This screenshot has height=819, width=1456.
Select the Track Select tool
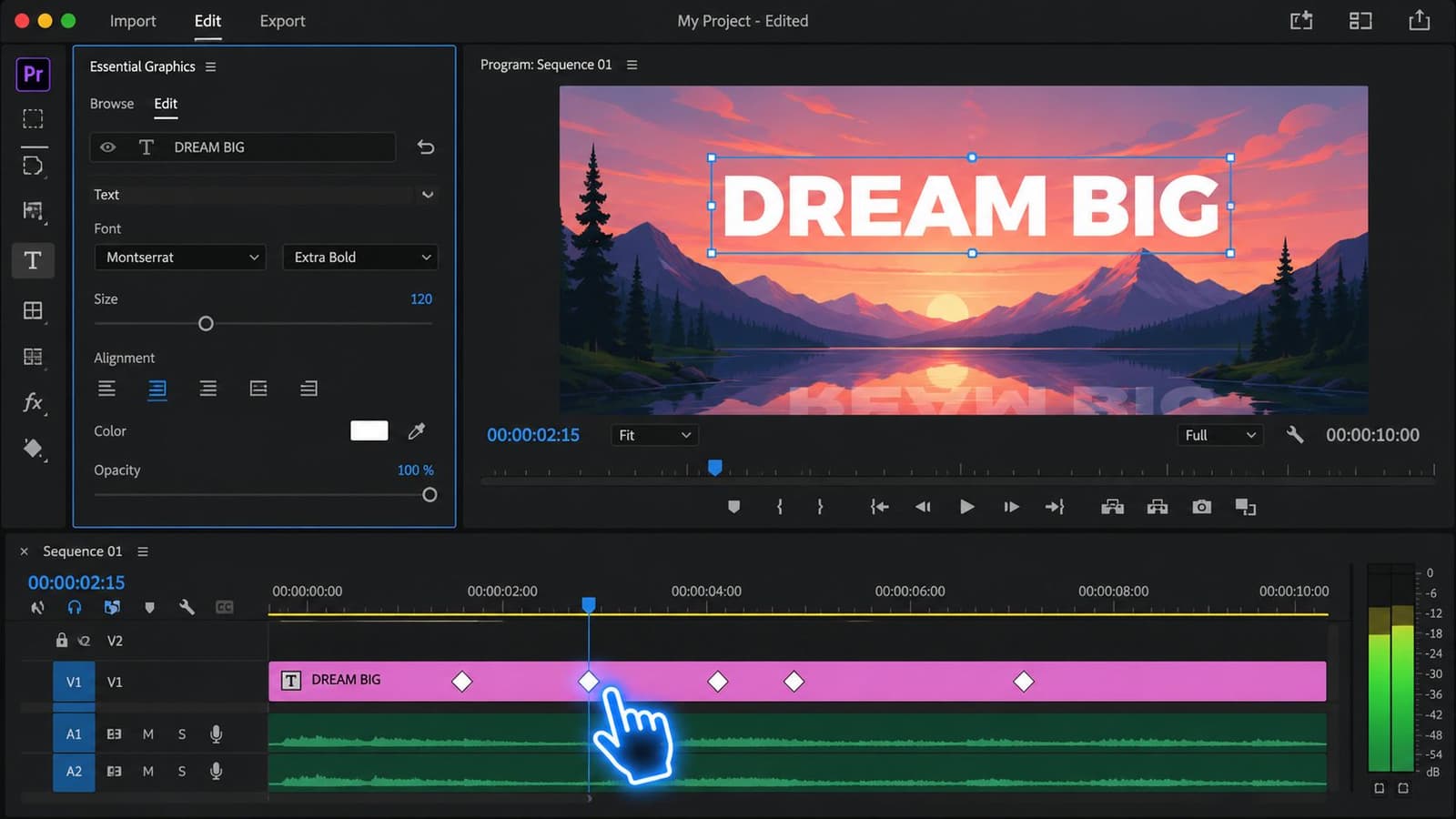33,165
